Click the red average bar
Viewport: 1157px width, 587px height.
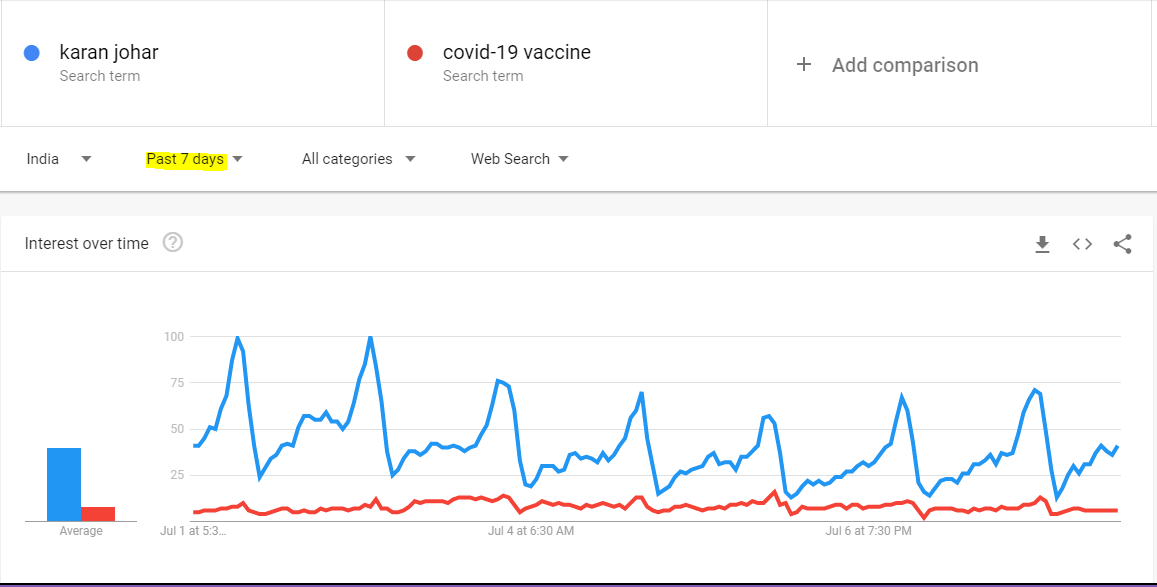coord(98,514)
